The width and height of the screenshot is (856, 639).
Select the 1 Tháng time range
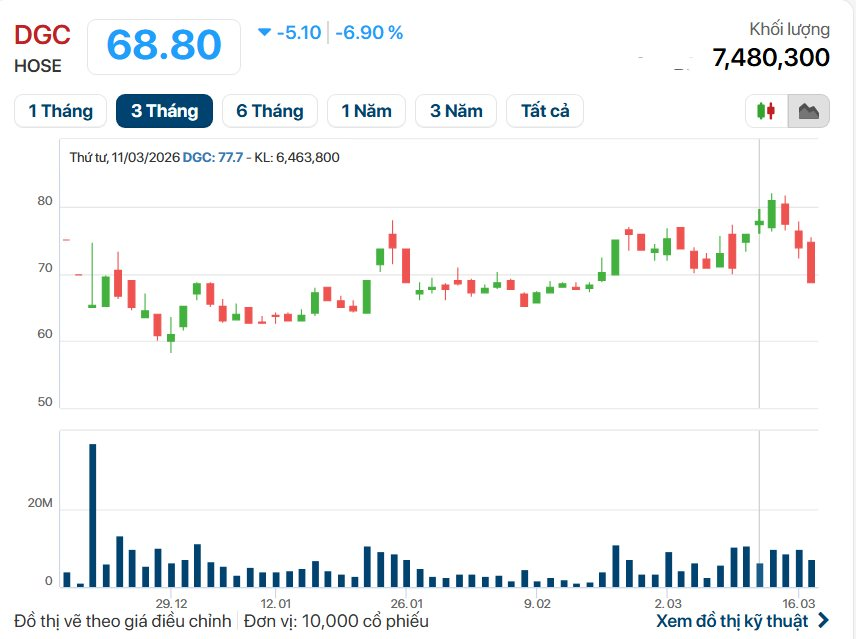[x=60, y=111]
